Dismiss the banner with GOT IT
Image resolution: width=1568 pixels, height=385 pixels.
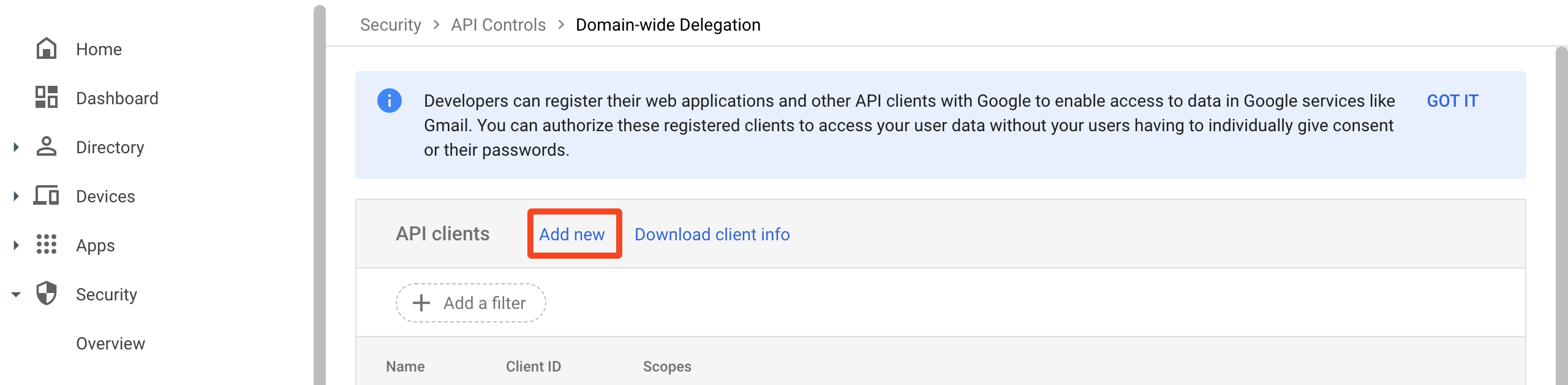1452,101
